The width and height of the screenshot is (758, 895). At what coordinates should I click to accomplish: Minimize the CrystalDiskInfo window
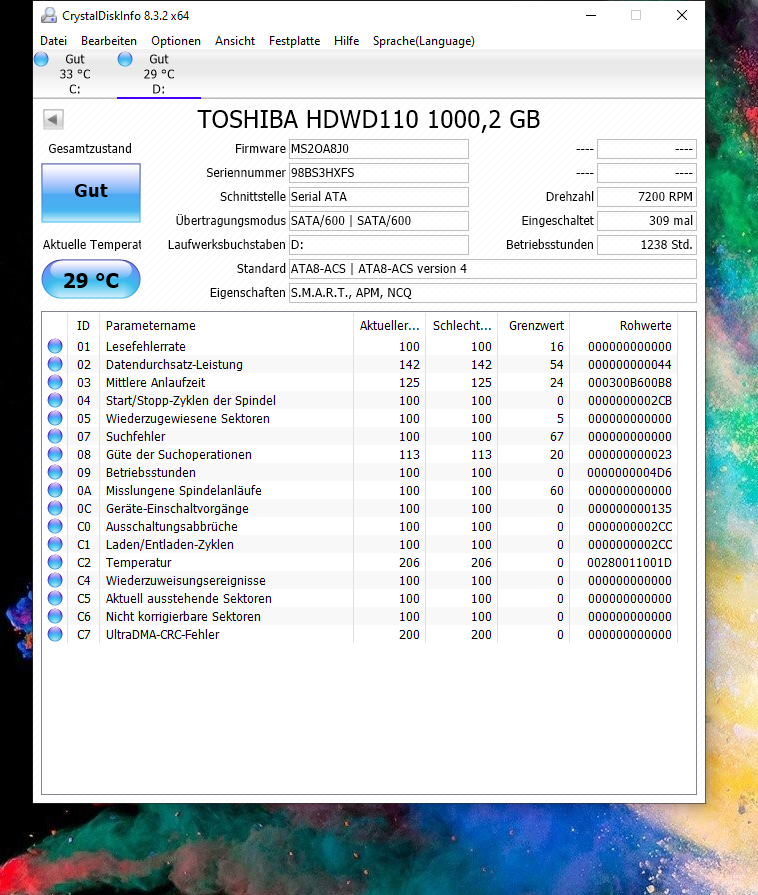pos(591,15)
